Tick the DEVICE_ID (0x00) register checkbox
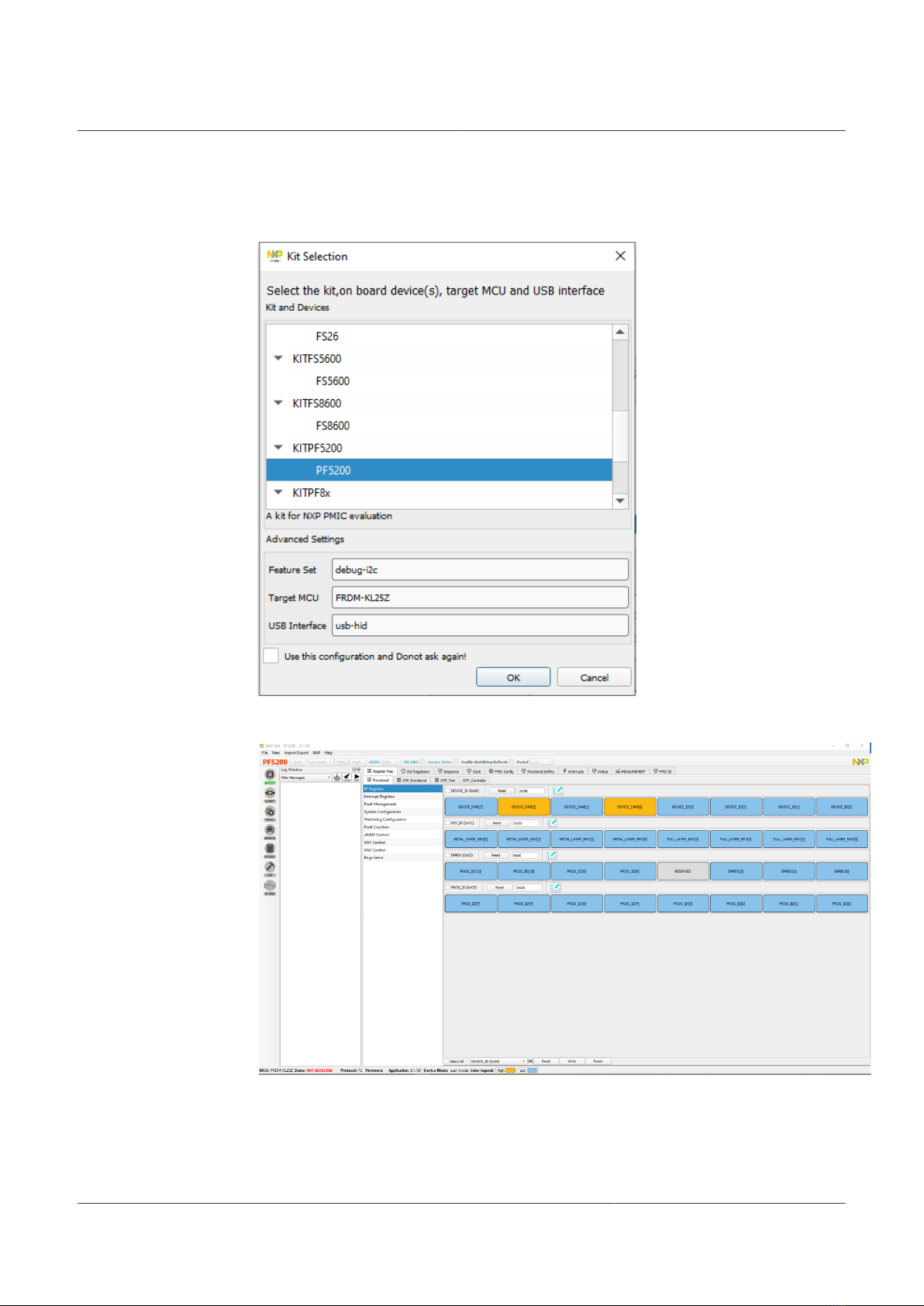Viewport: 924px width, 1306px height. tap(447, 791)
